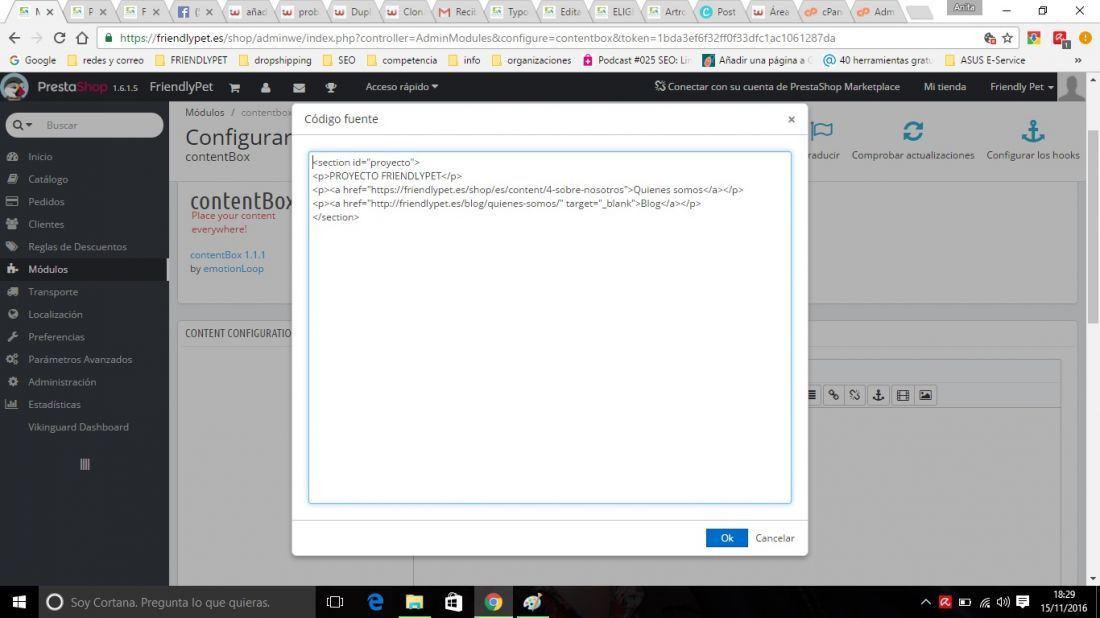Open Estadísticas in the sidebar

[54, 404]
